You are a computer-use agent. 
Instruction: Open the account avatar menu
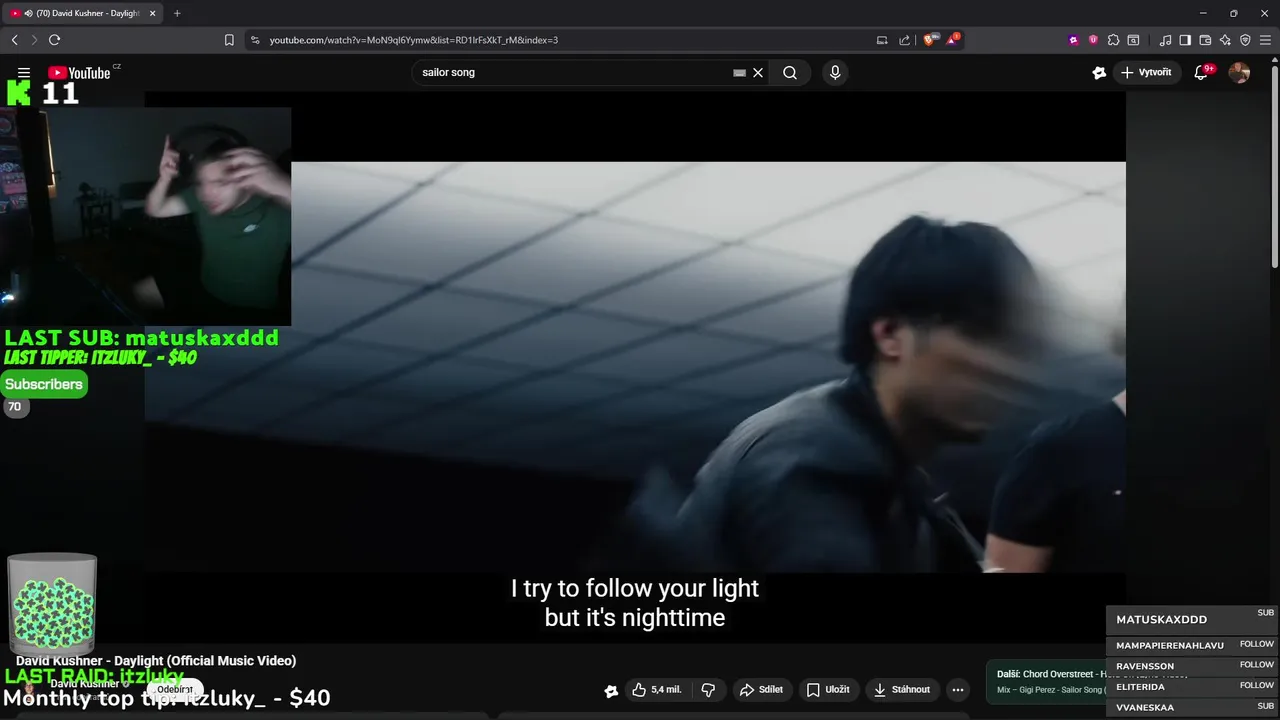click(x=1239, y=73)
